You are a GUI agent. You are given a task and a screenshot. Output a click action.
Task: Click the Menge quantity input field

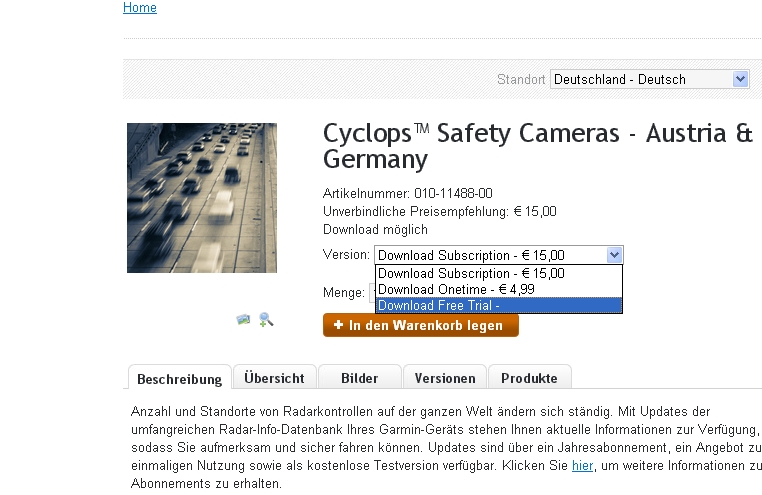(372, 293)
